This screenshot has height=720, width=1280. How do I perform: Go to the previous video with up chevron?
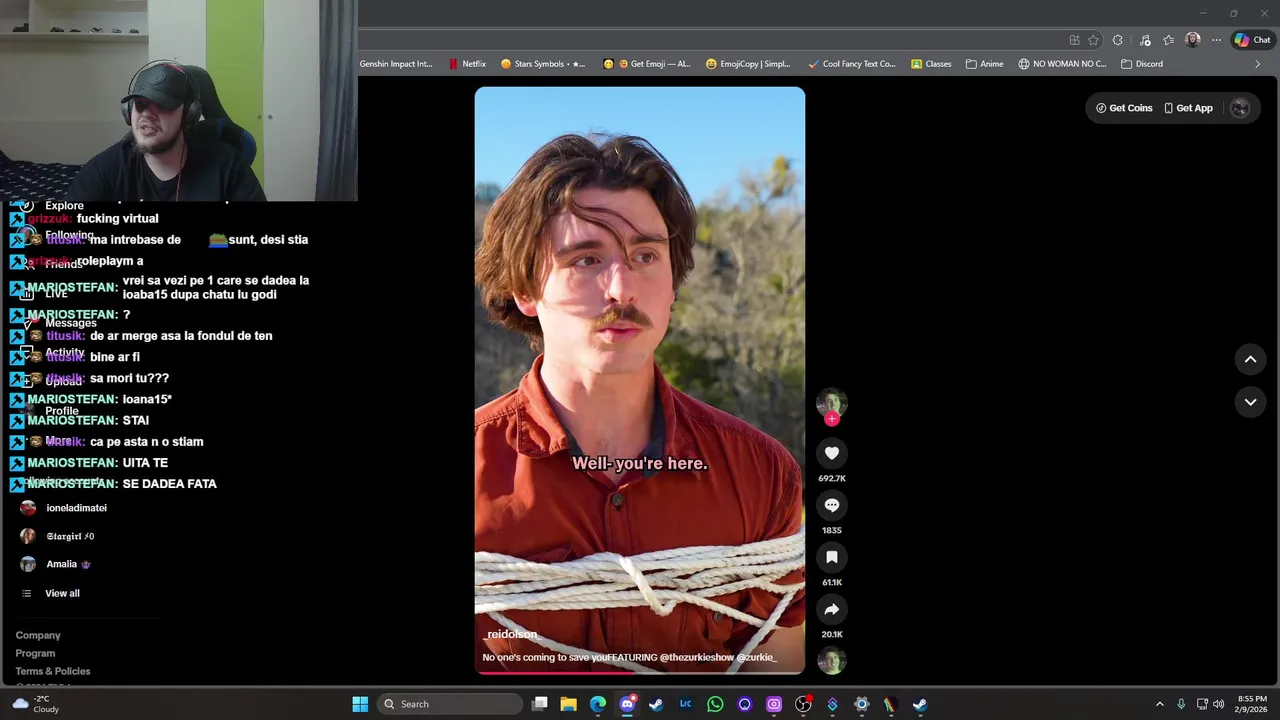click(x=1250, y=359)
